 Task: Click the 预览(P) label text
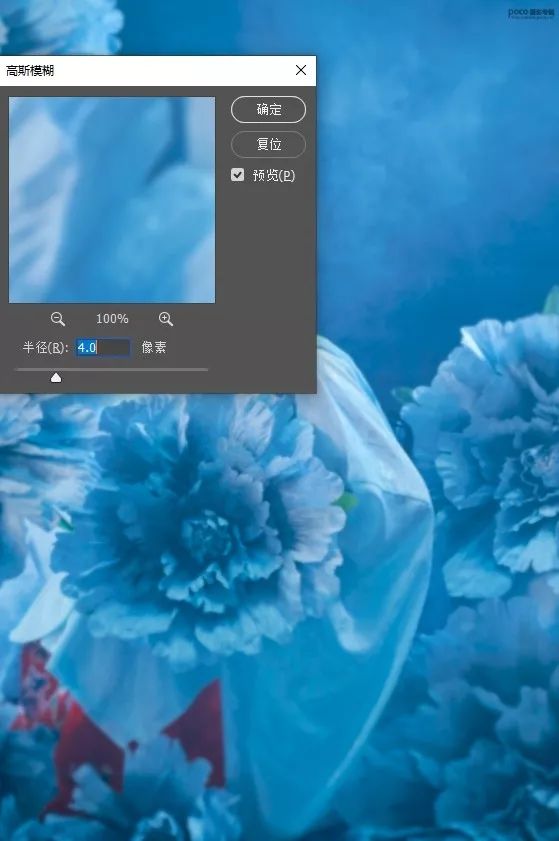[274, 175]
